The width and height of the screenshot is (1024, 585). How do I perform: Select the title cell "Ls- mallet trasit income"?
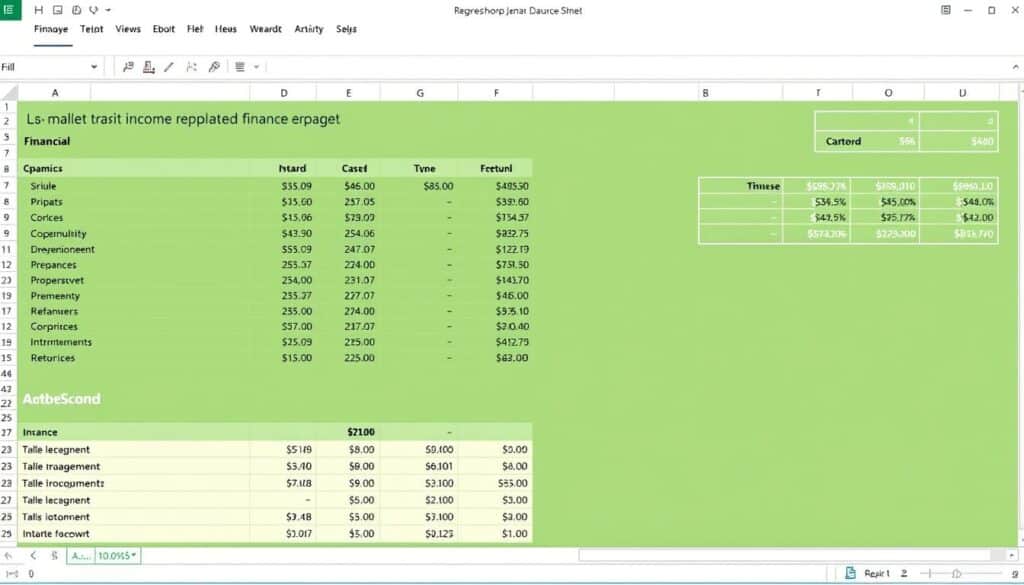[x=183, y=119]
